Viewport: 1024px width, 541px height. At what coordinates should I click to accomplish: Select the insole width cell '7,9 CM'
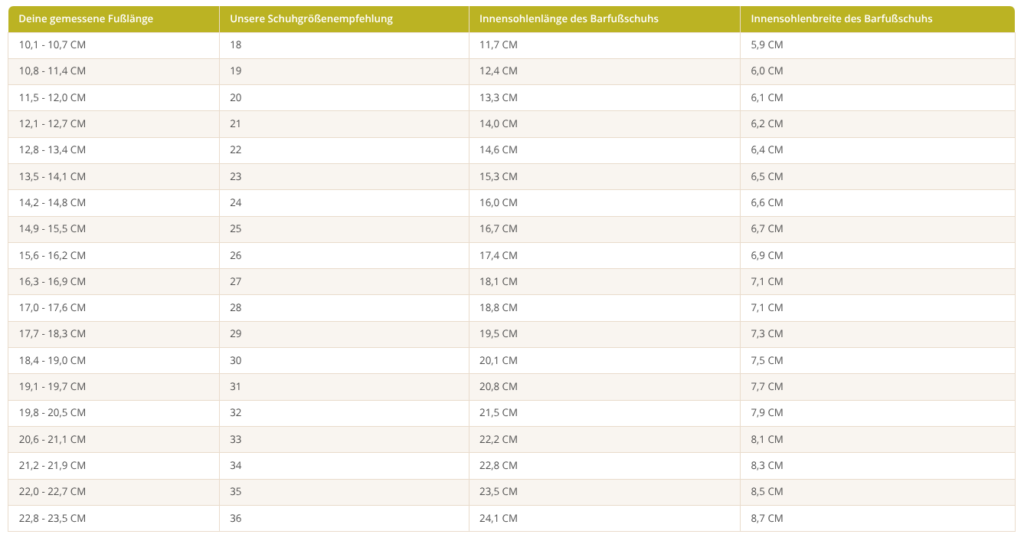767,412
